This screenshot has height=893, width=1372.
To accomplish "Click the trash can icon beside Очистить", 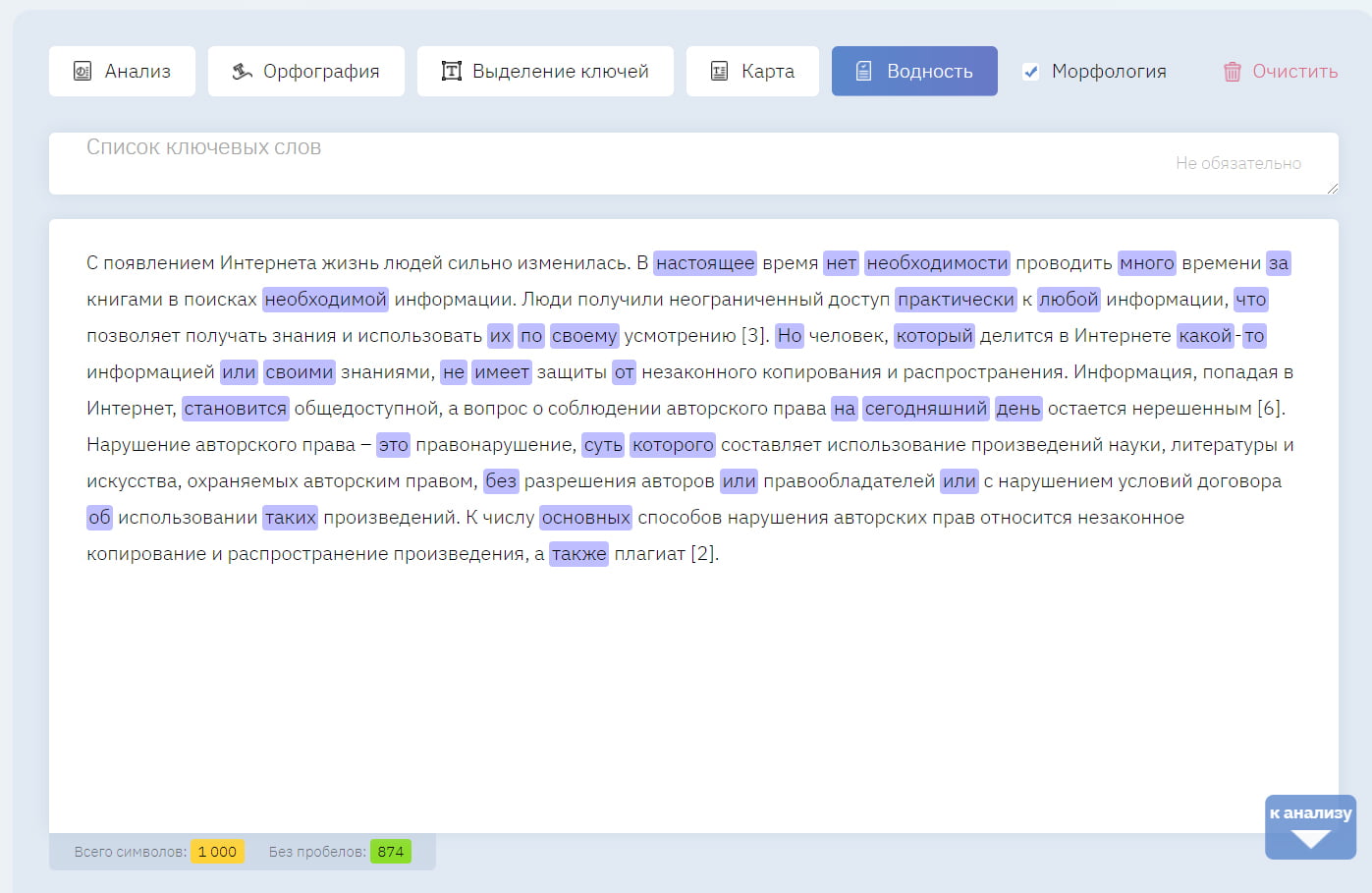I will pyautogui.click(x=1232, y=72).
